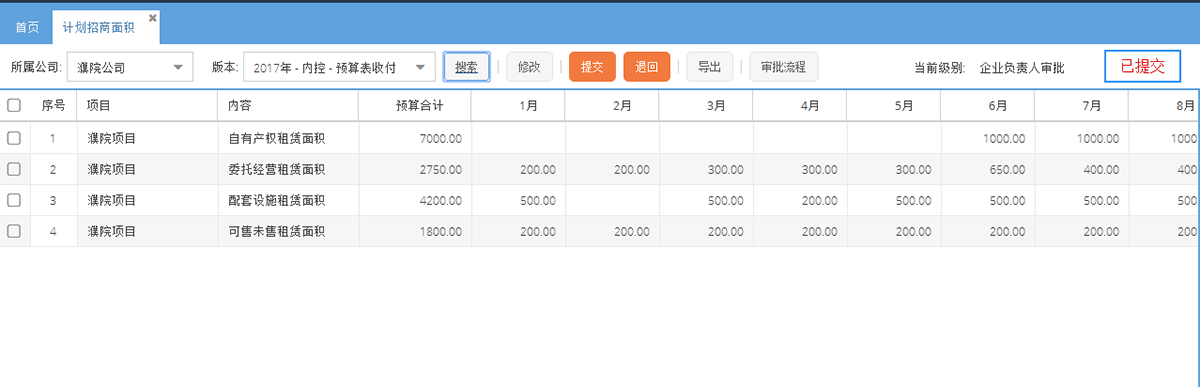This screenshot has height=387, width=1200.
Task: Click the 1800.00 budget total cell
Action: click(414, 231)
